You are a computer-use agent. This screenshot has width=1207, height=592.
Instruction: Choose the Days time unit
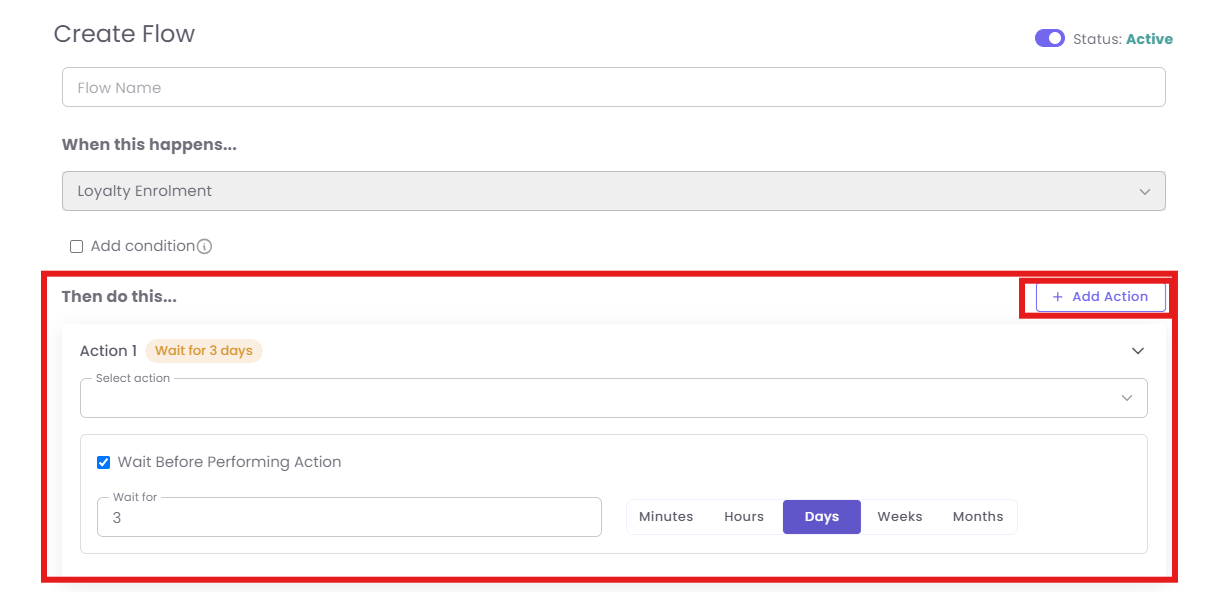point(821,517)
